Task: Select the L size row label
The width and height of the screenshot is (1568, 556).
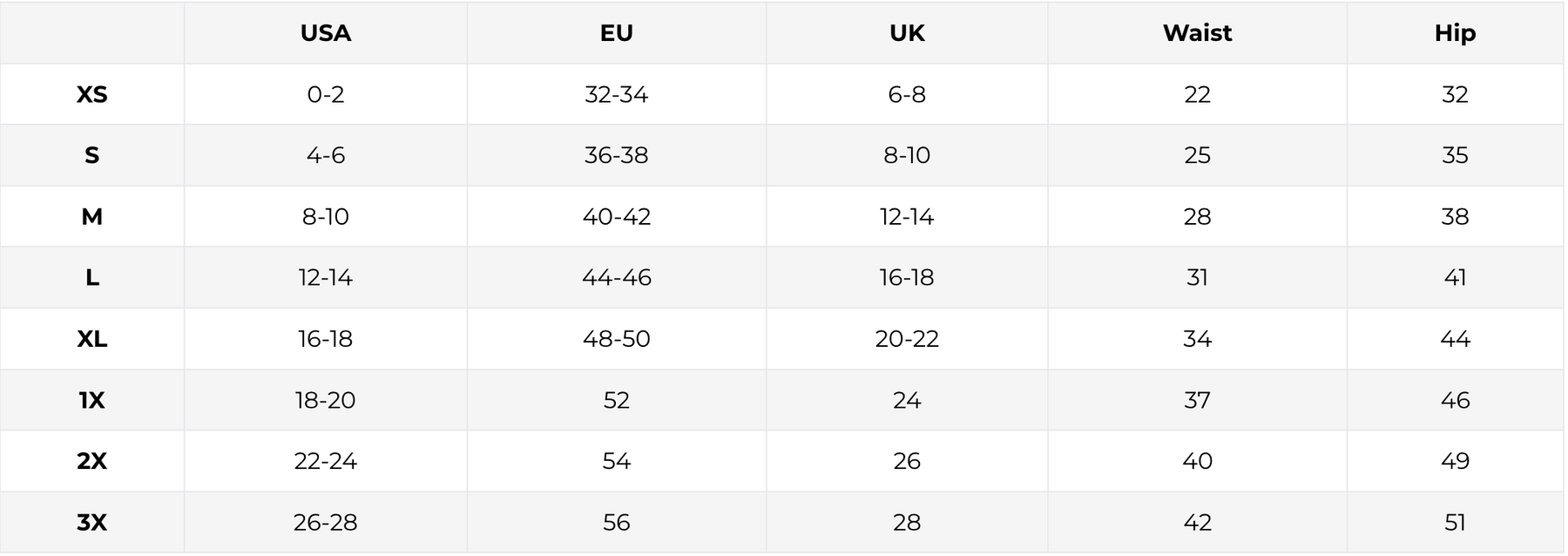Action: click(x=91, y=277)
